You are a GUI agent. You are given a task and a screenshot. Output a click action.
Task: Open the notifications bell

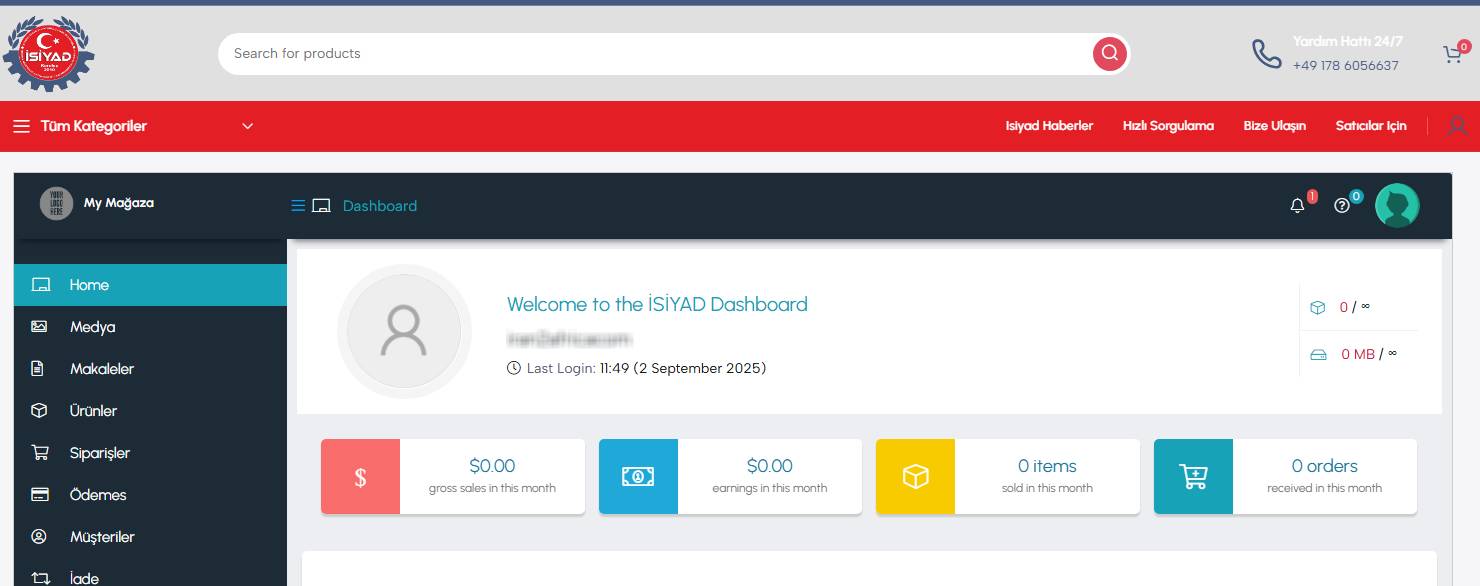pos(1297,206)
